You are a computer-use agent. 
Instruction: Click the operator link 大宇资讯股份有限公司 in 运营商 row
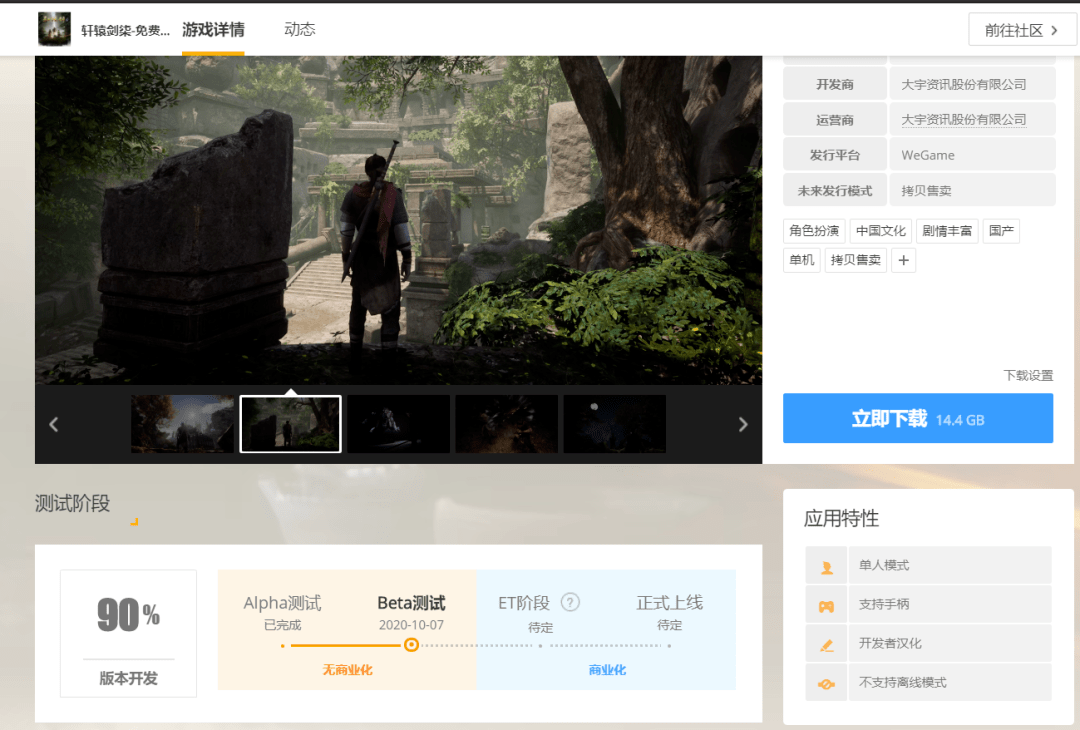pos(964,120)
